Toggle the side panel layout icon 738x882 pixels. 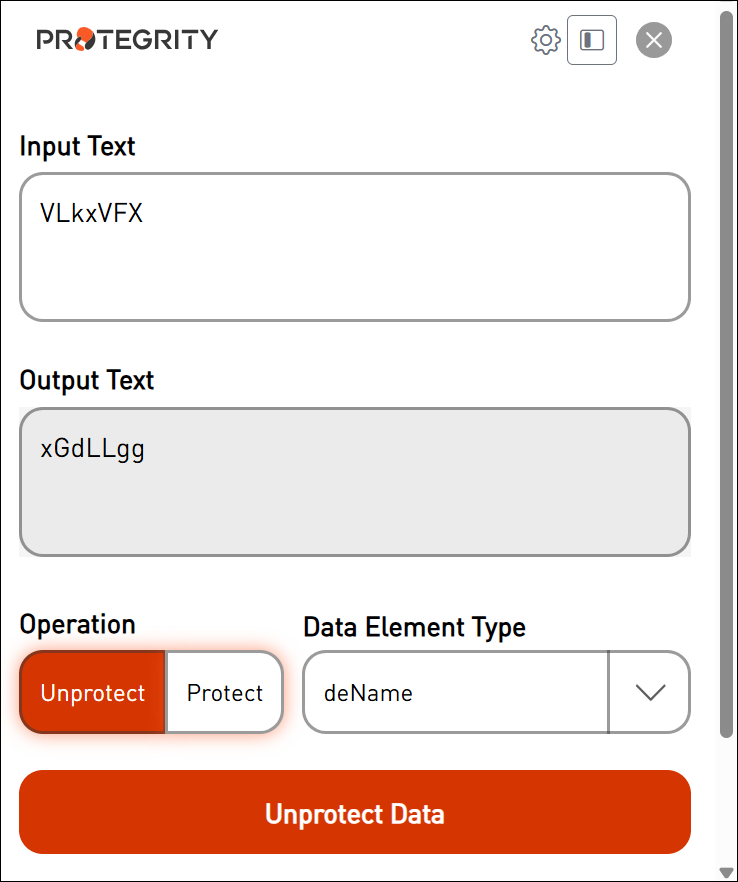tap(592, 40)
